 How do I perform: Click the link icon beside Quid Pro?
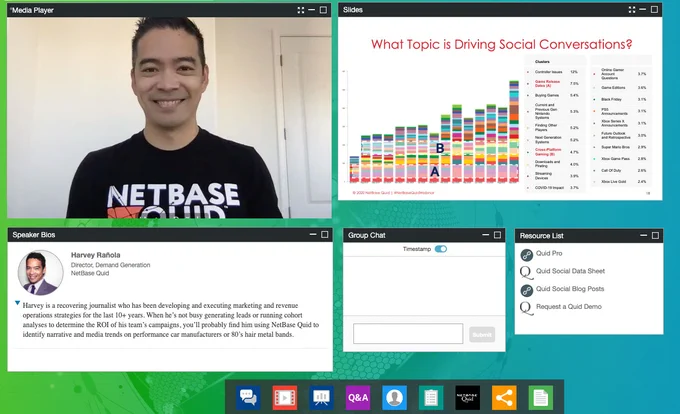tap(526, 254)
